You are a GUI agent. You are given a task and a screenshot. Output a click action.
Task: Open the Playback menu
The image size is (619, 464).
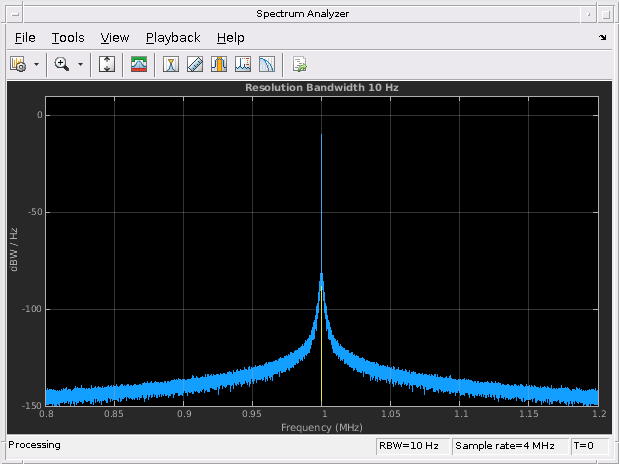(173, 38)
